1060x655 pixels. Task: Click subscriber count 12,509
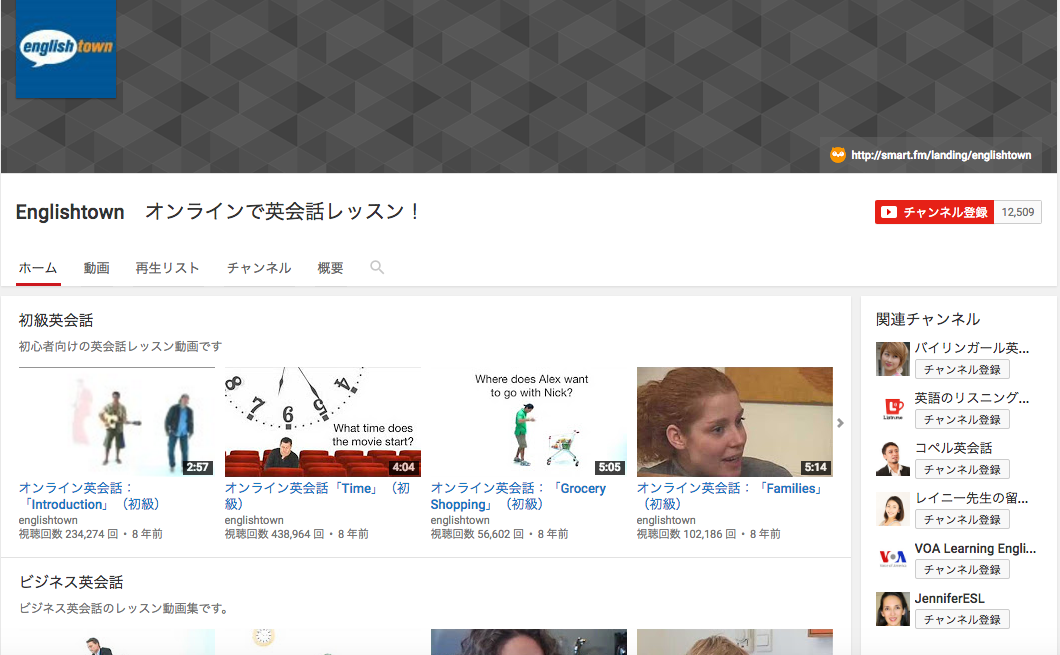(1017, 212)
